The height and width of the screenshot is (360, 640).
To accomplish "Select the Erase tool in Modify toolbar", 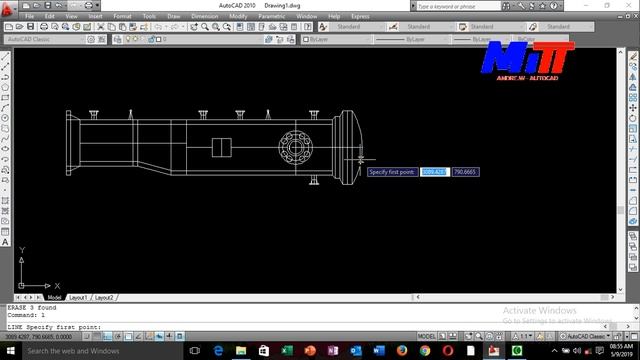I will tap(633, 56).
